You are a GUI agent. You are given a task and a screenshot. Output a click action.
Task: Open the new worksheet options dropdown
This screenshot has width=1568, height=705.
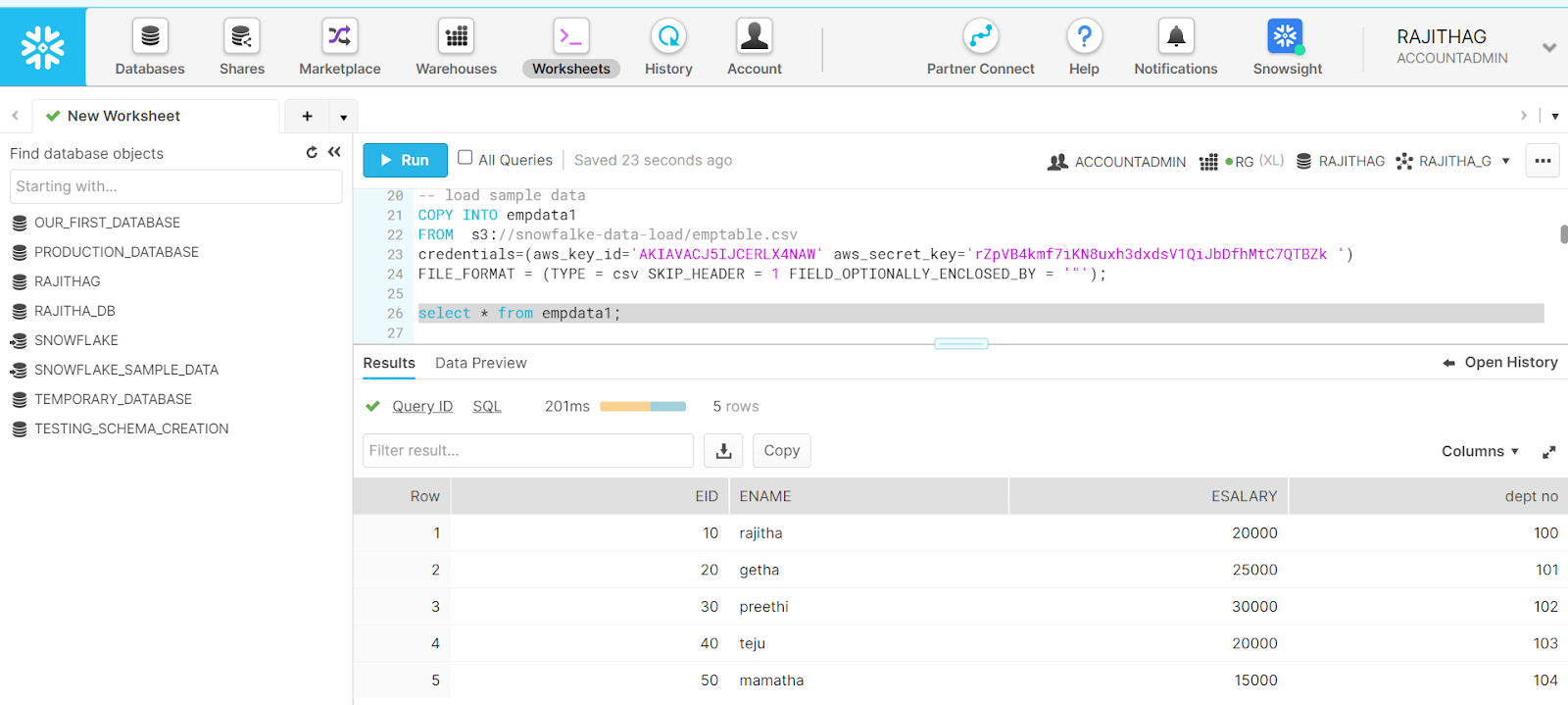click(x=343, y=117)
